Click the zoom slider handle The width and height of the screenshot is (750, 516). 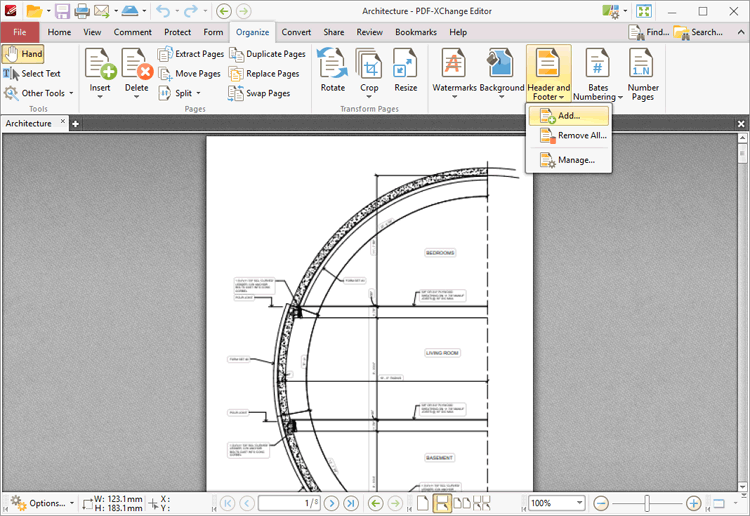[647, 503]
